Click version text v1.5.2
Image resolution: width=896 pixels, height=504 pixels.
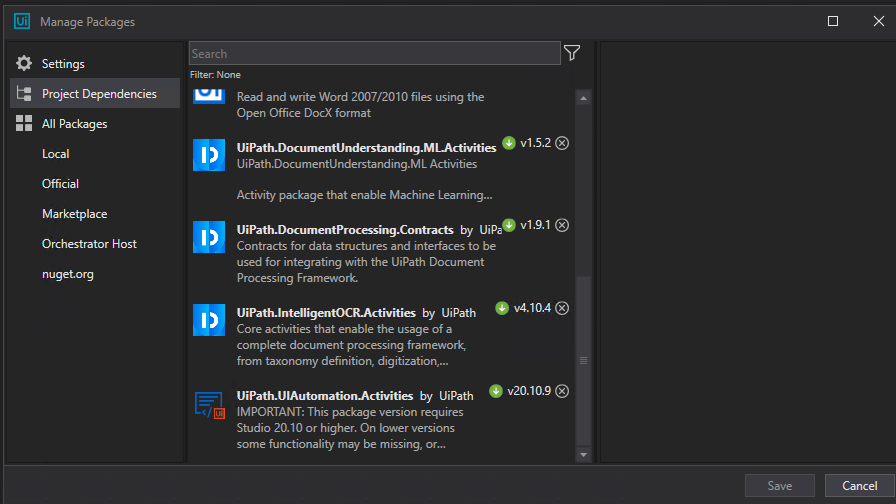(535, 143)
